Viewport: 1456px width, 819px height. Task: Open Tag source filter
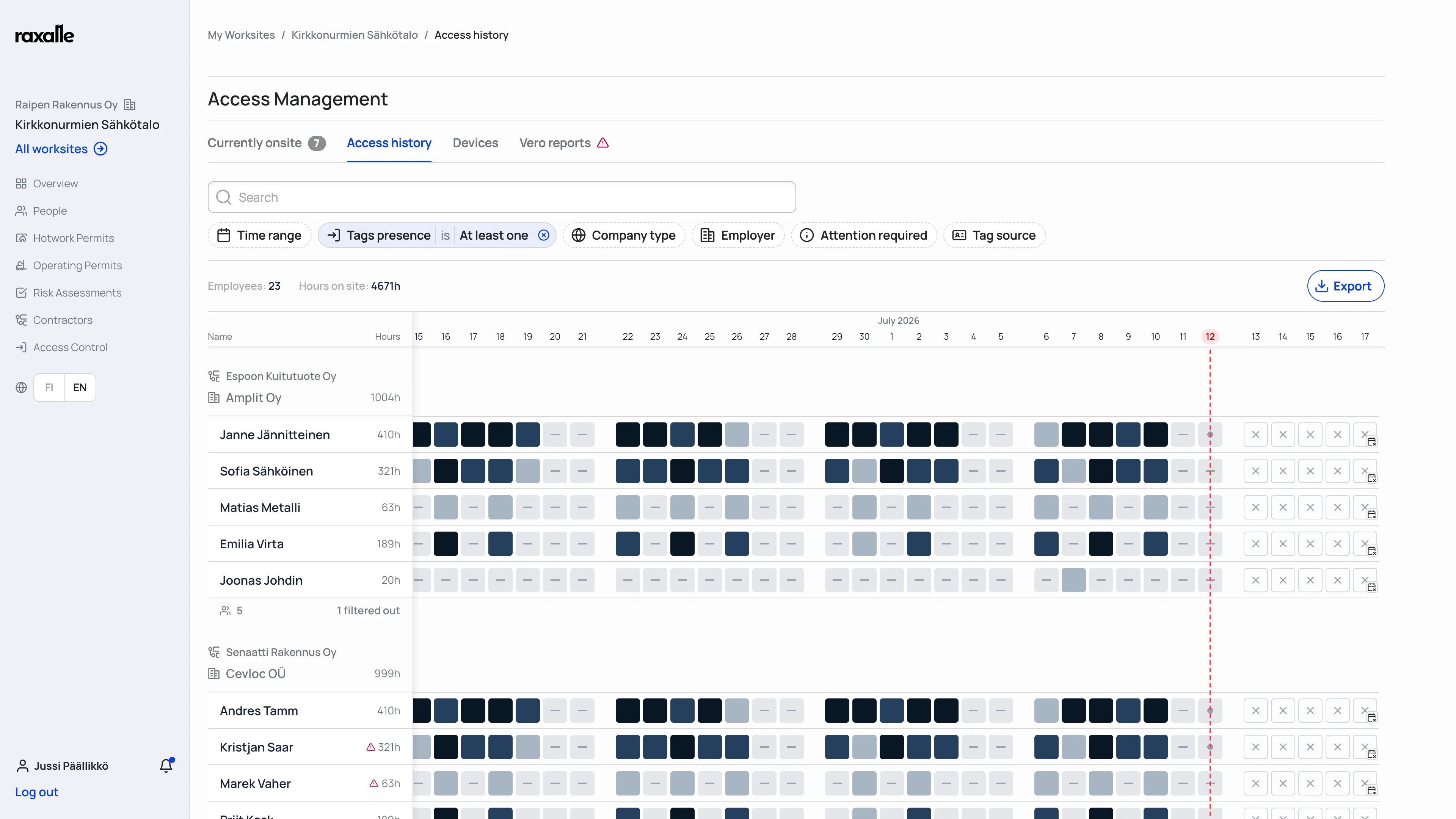pos(994,235)
